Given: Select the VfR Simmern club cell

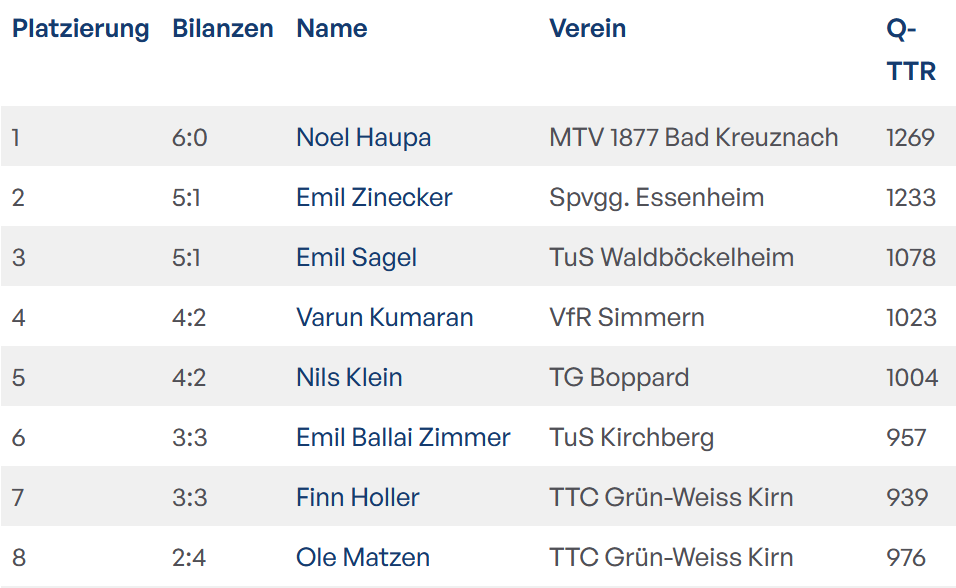Looking at the screenshot, I should tap(626, 317).
